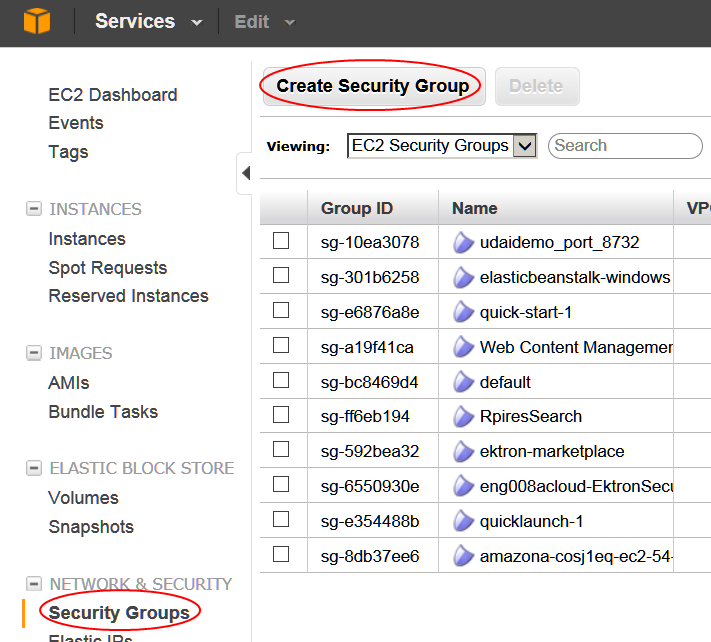Viewport: 711px width, 642px height.
Task: Go to Instances page
Action: click(87, 239)
